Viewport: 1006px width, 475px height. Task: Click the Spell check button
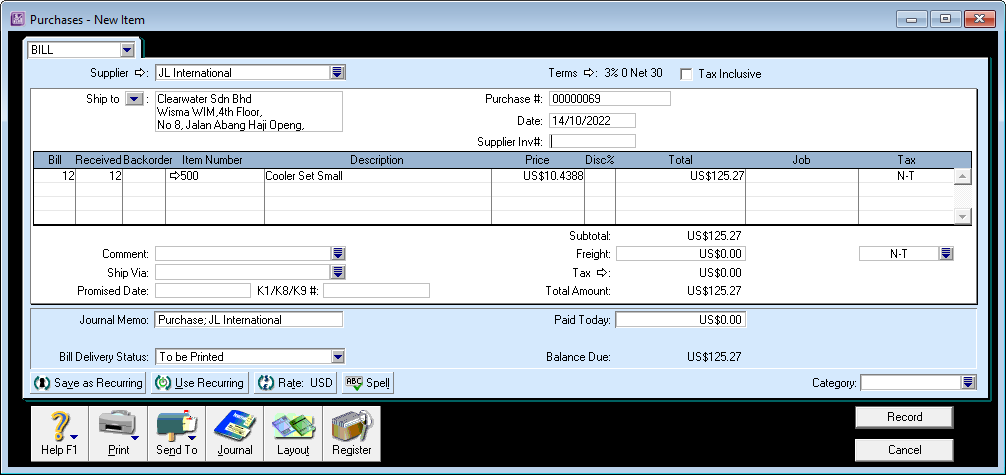coord(367,382)
